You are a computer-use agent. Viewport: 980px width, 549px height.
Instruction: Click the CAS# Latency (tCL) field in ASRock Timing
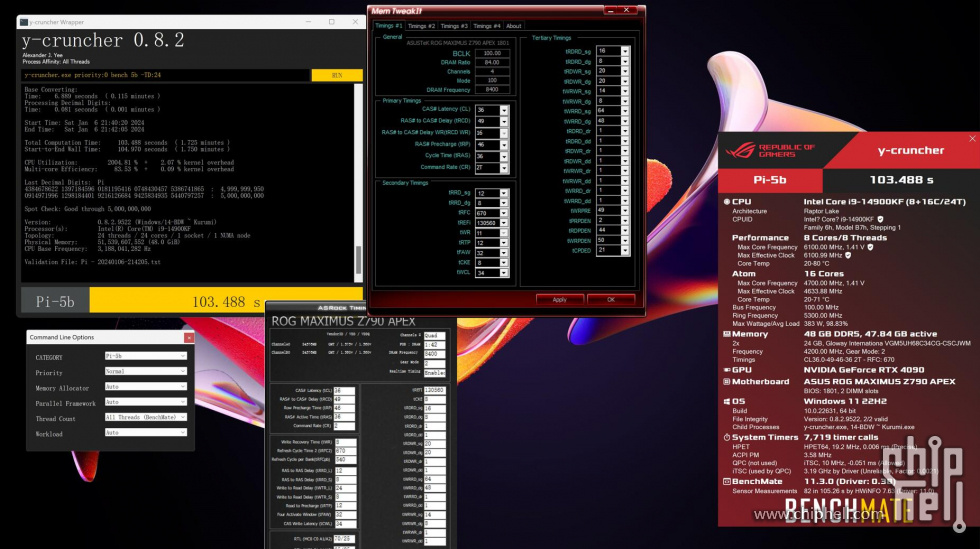pyautogui.click(x=344, y=390)
